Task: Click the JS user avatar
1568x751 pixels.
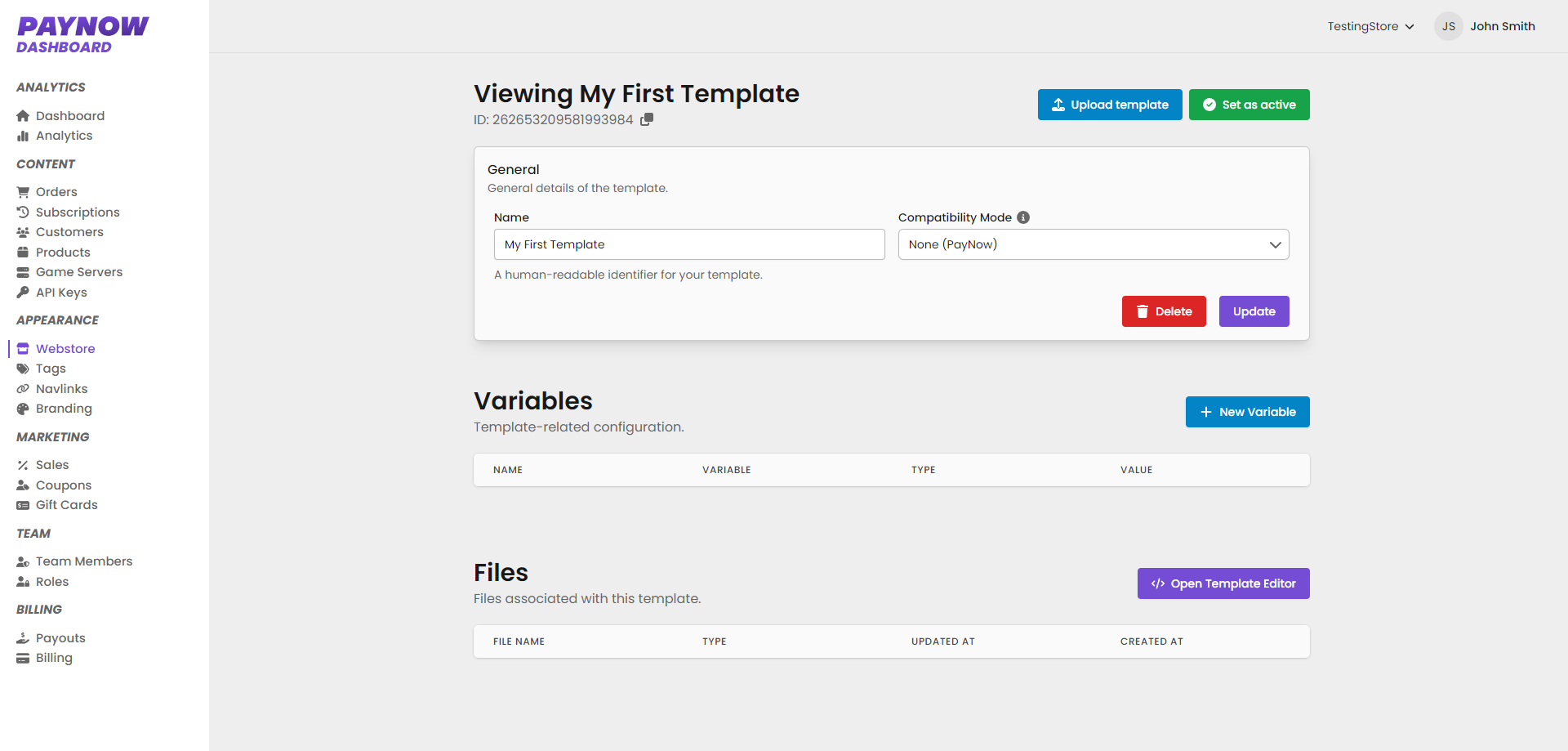Action: tap(1448, 26)
